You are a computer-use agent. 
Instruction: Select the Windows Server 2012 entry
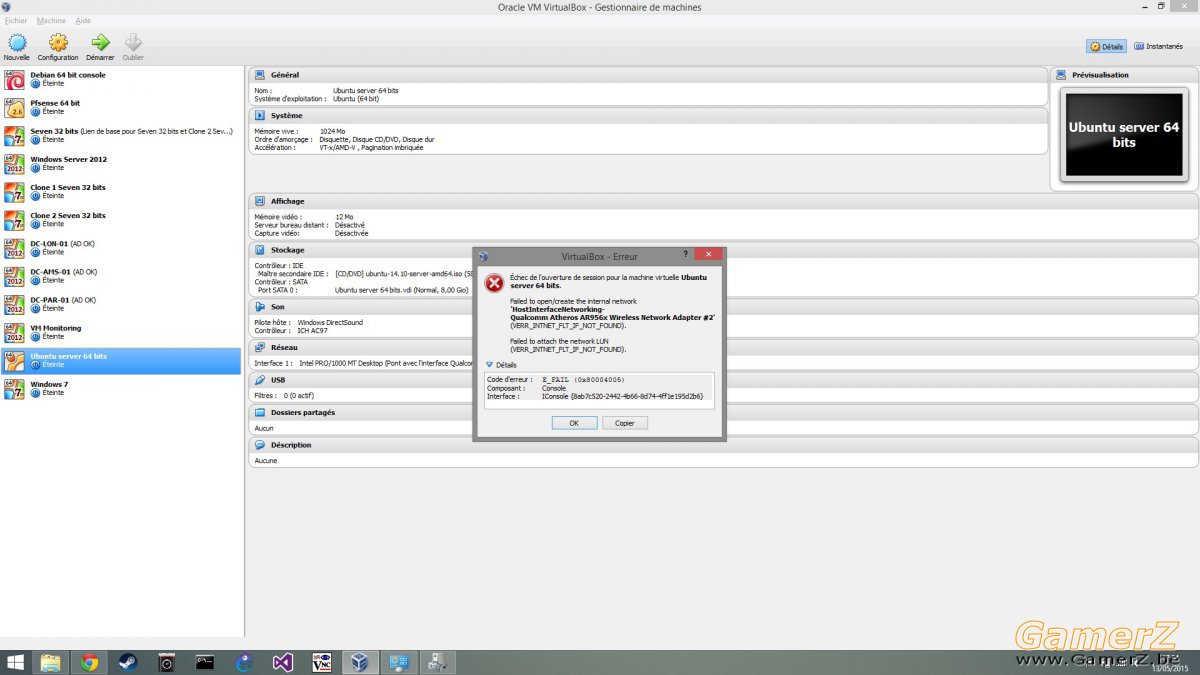coord(121,164)
